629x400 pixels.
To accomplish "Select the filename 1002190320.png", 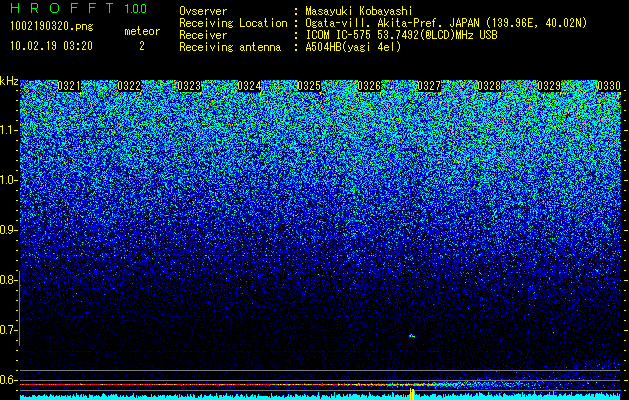I will coord(52,27).
